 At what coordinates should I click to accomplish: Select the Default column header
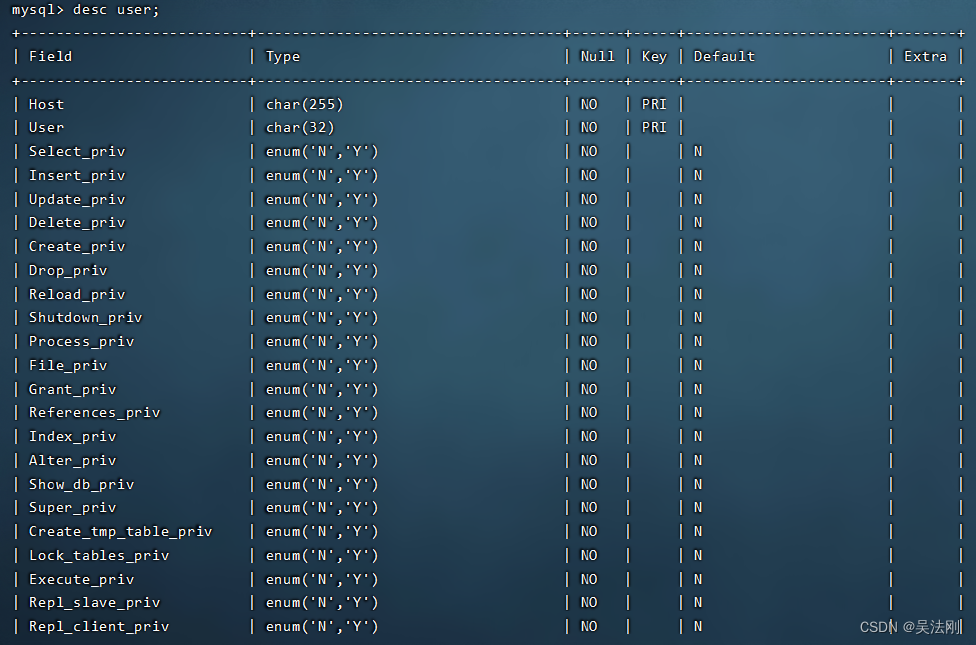pyautogui.click(x=724, y=57)
